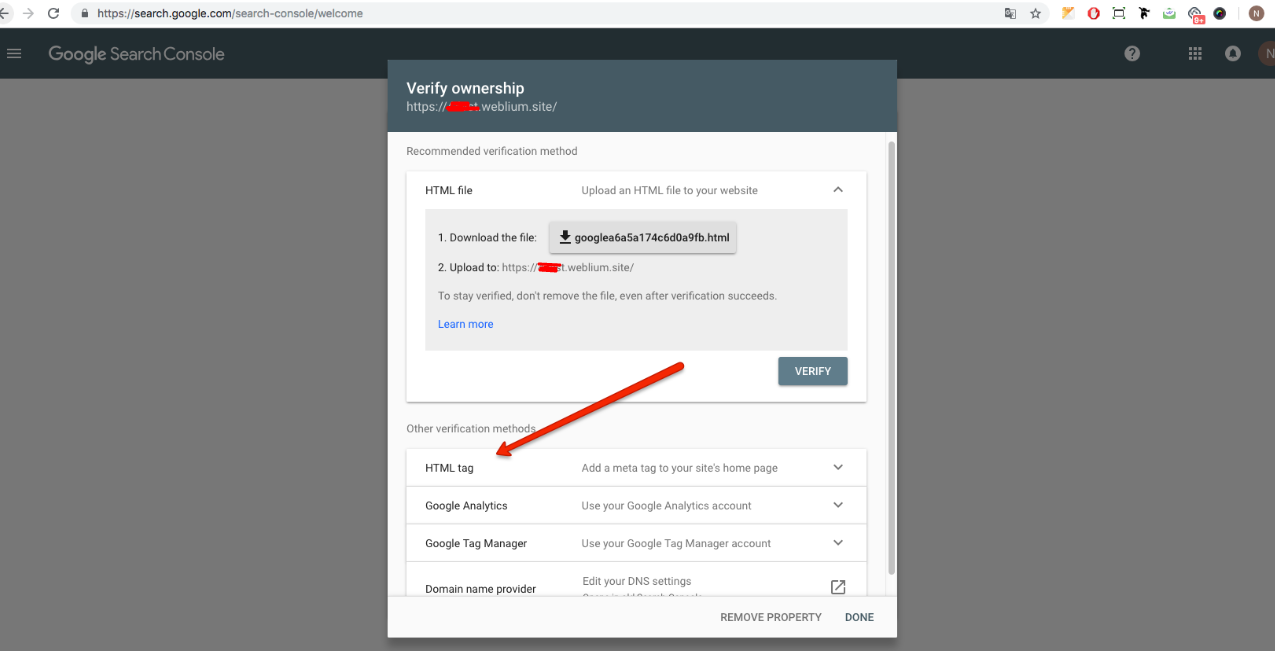1275x651 pixels.
Task: Open the notifications bell
Action: click(x=1233, y=54)
